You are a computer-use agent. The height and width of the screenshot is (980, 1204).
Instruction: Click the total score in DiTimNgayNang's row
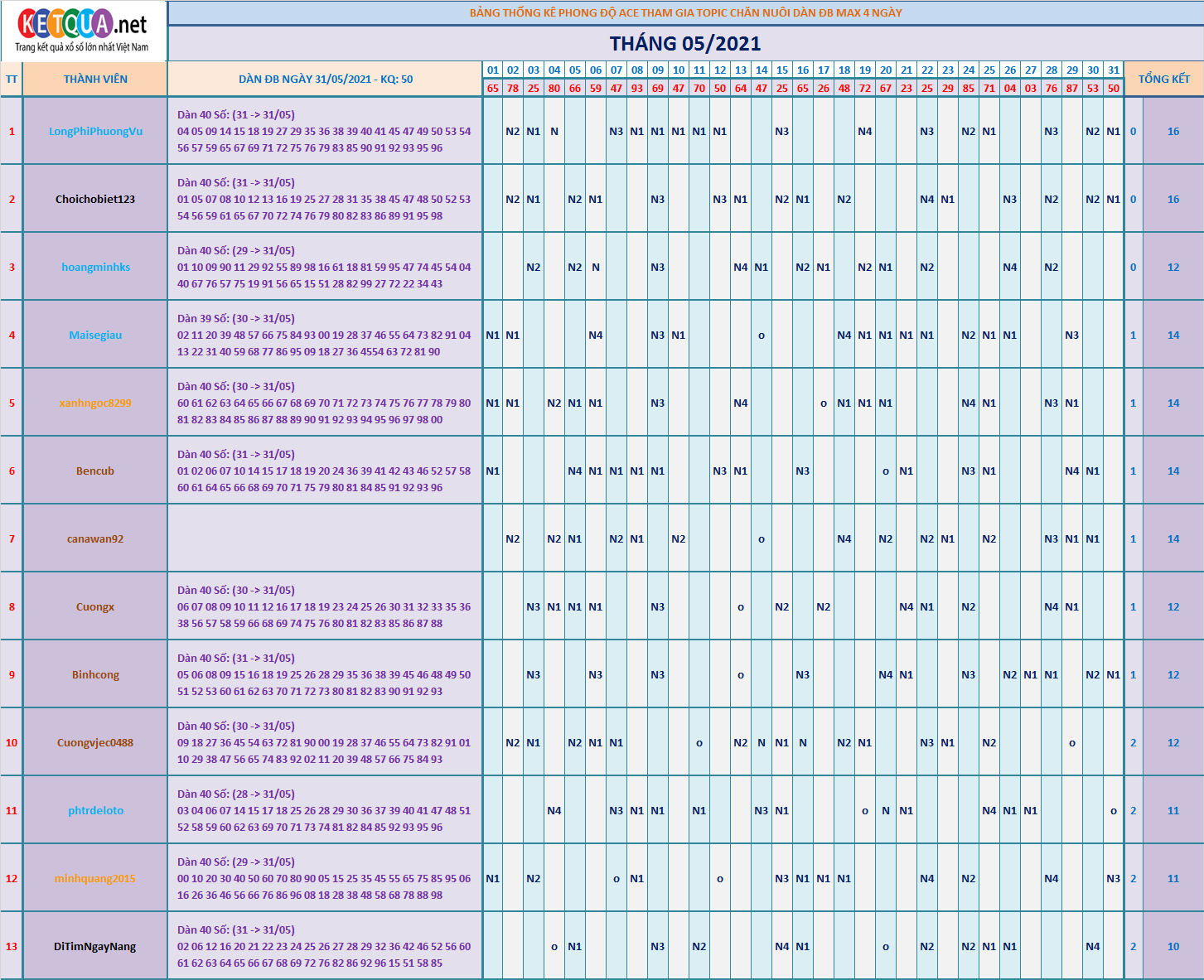tap(1173, 946)
